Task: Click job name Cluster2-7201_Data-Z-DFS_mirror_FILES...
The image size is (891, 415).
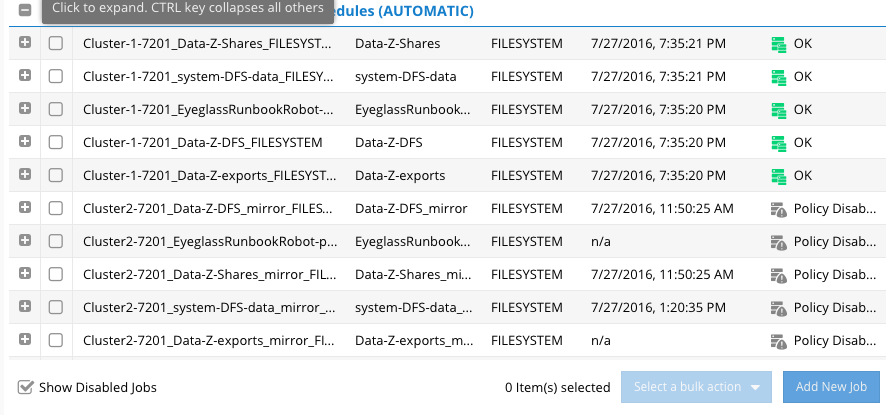Action: pos(208,209)
